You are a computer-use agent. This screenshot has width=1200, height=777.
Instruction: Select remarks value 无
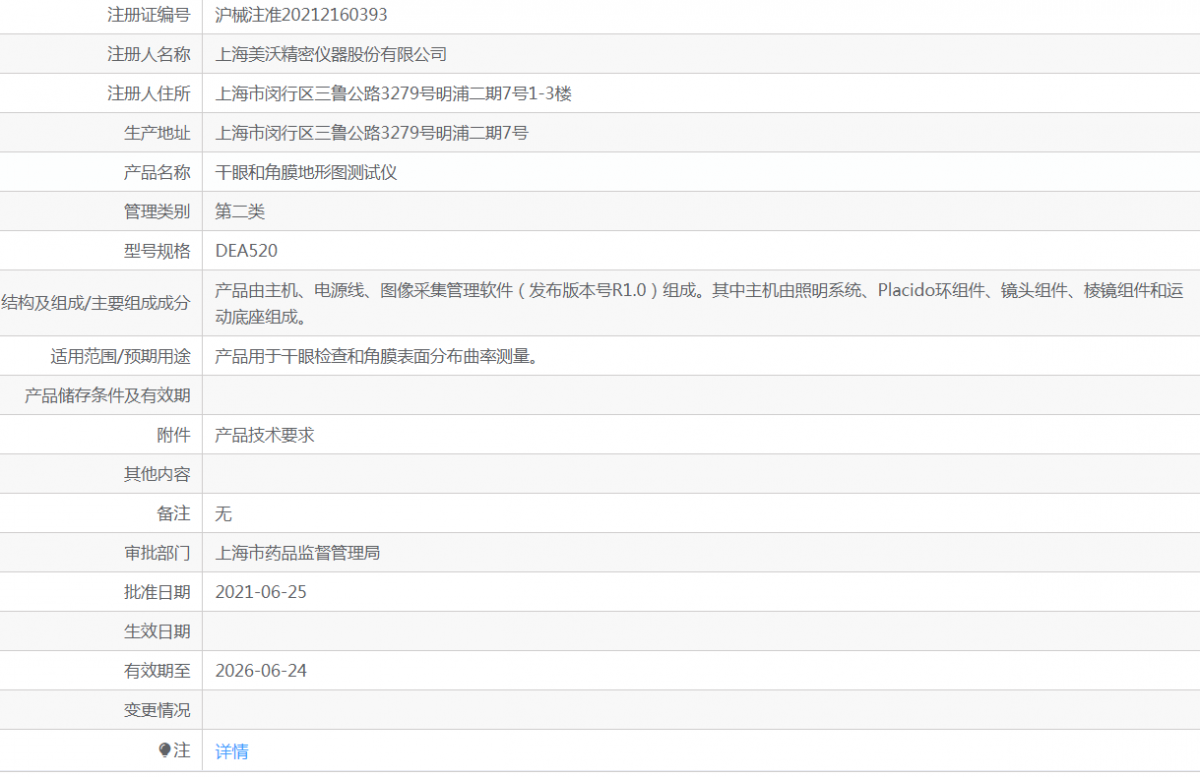(224, 513)
